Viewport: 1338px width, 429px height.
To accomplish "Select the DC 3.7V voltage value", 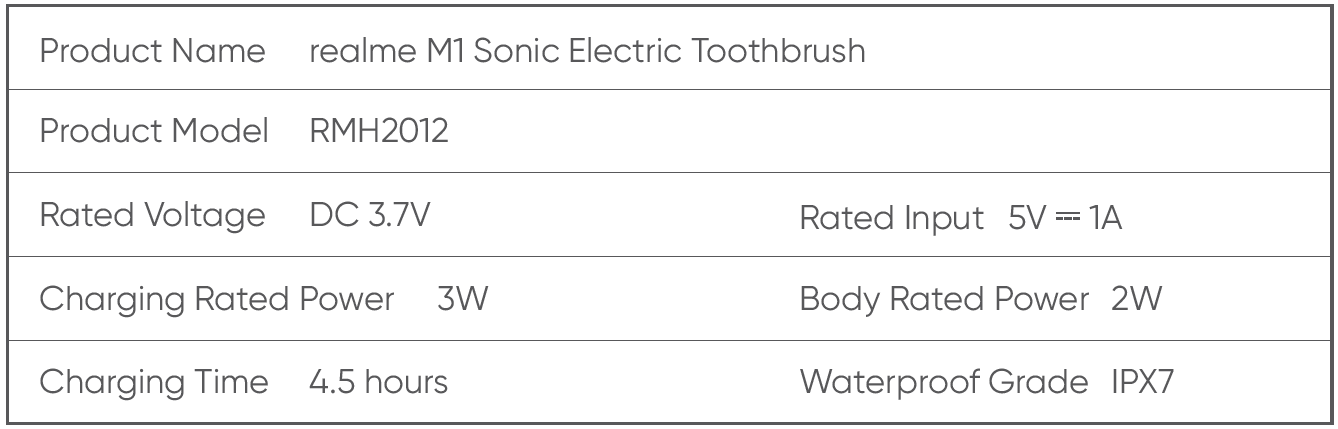I will click(x=370, y=215).
